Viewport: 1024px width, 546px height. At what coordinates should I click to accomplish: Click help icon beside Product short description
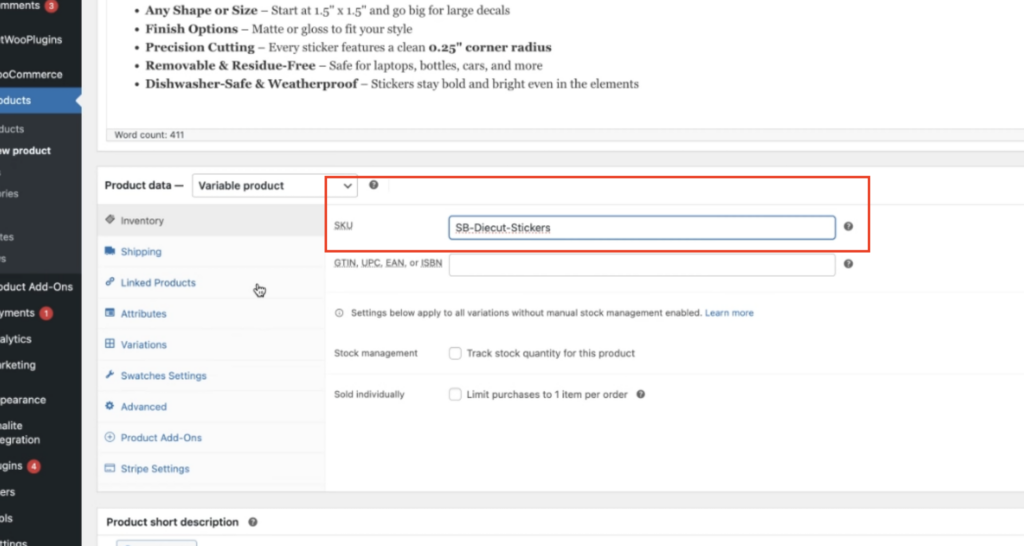(x=253, y=522)
